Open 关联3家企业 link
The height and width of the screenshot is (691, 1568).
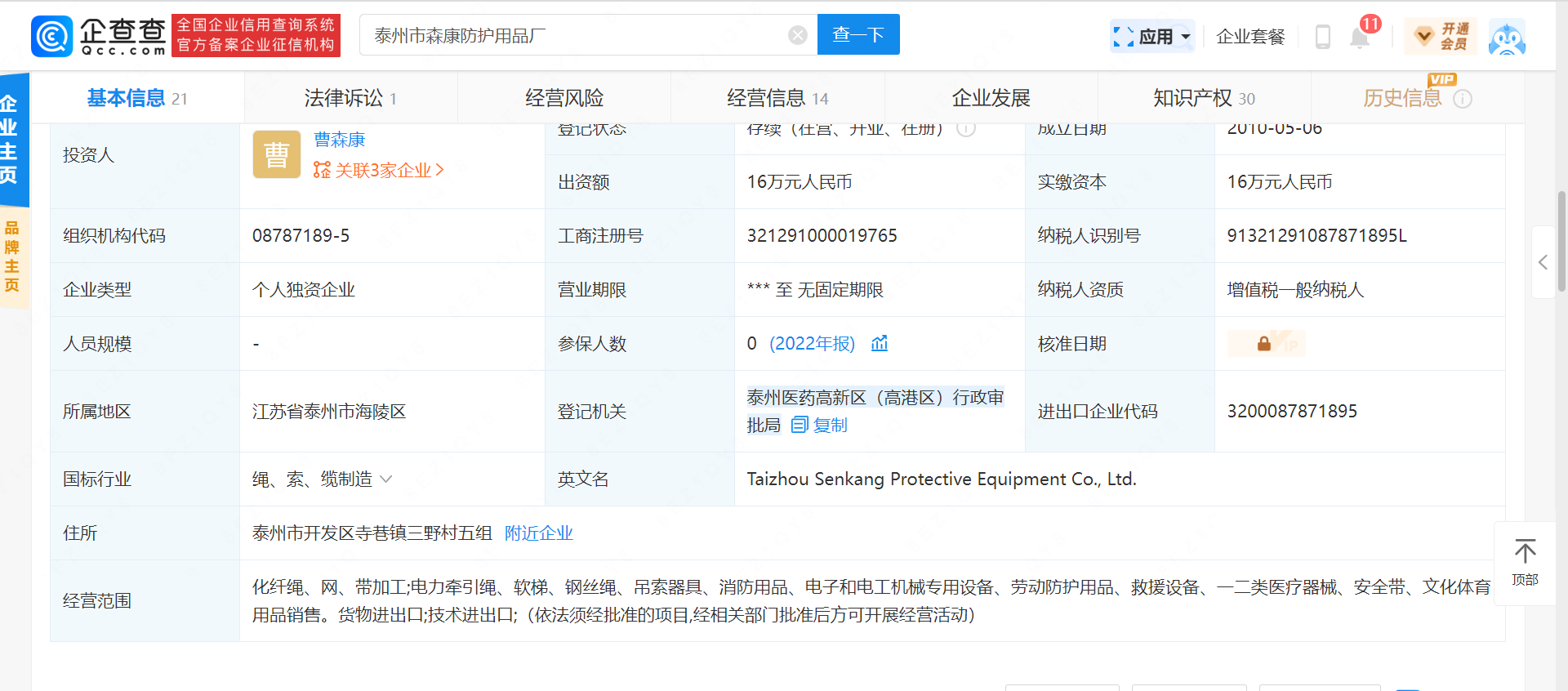click(379, 170)
